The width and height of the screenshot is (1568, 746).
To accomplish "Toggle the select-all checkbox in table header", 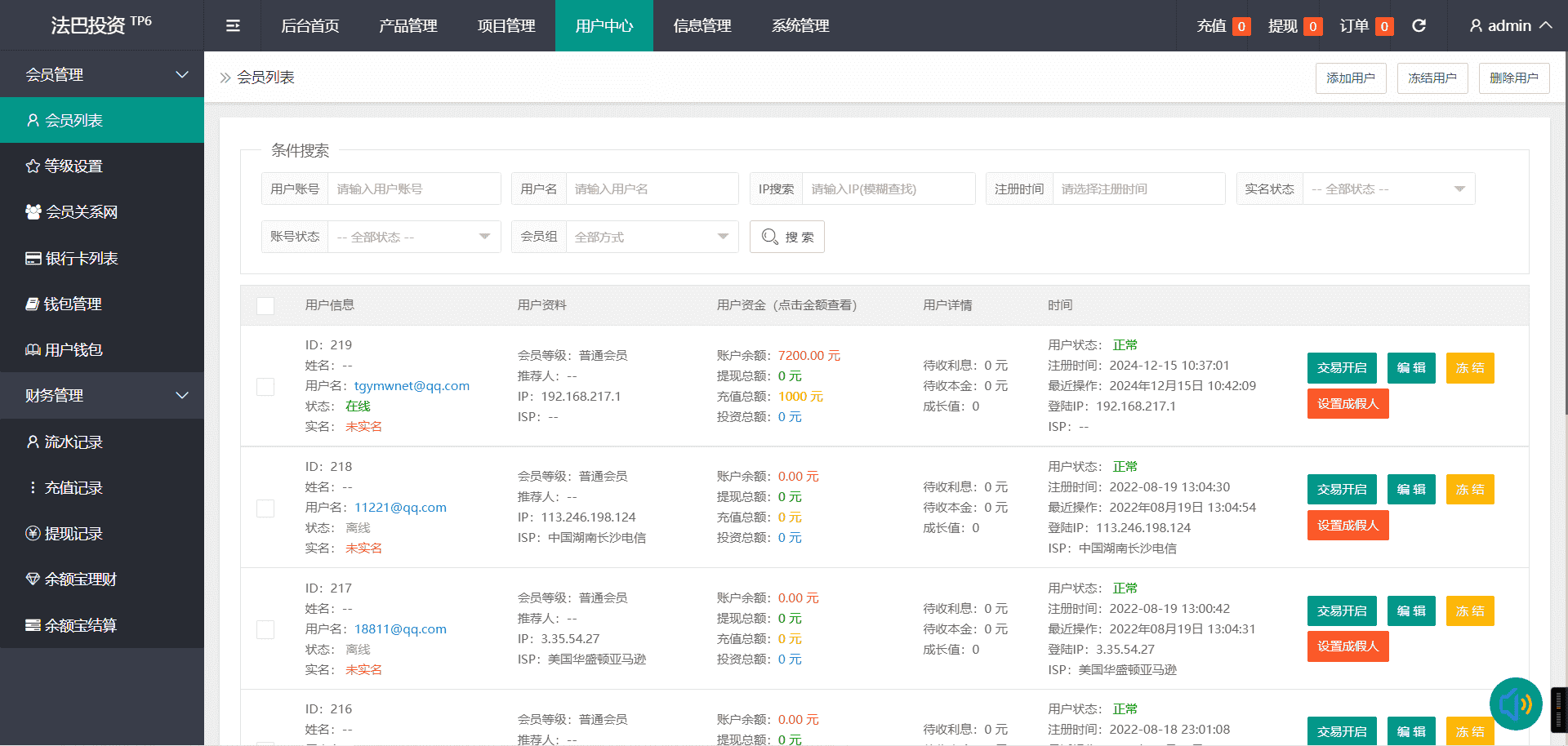I will 265,306.
